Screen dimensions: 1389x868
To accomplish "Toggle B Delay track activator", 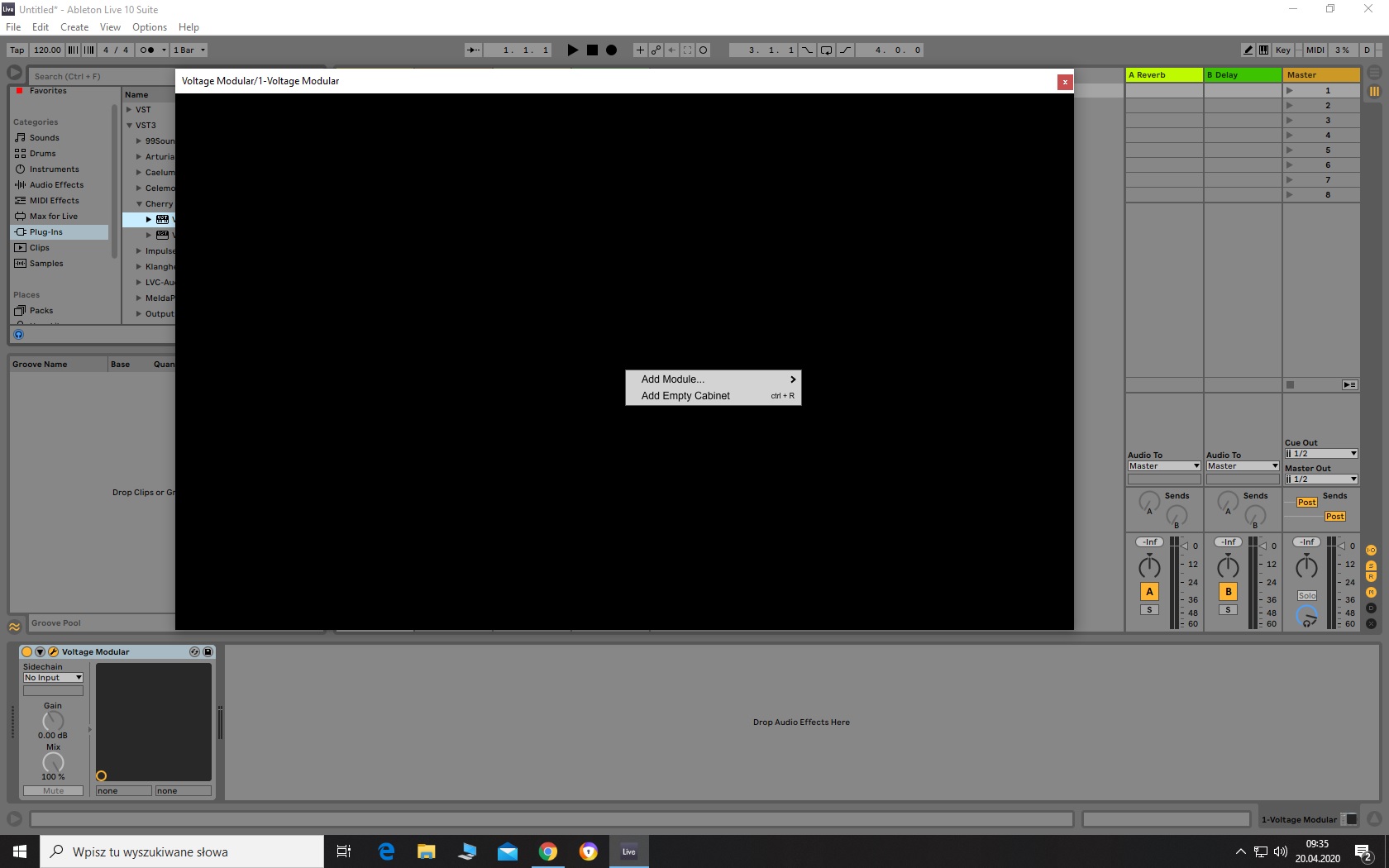I will [x=1228, y=591].
